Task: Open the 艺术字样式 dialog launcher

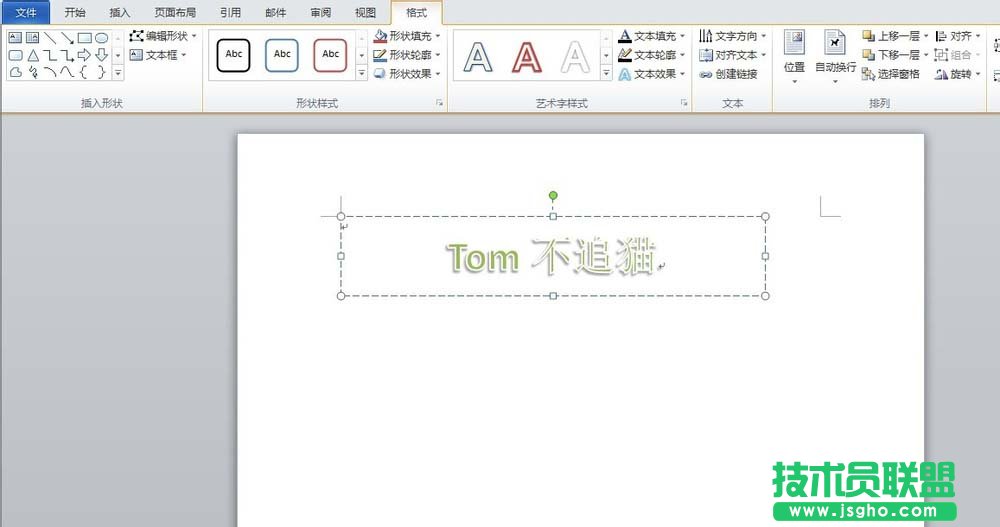Action: pyautogui.click(x=684, y=103)
